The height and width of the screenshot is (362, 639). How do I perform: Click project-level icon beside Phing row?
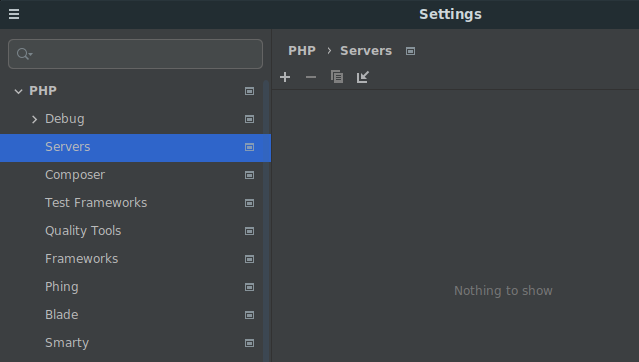click(x=249, y=287)
